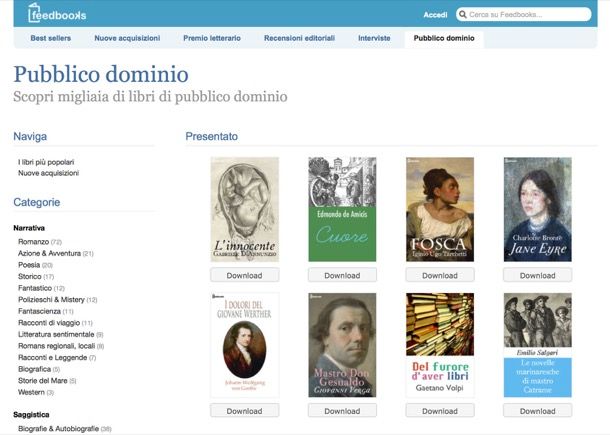Download Fosca
This screenshot has height=435, width=610.
(440, 275)
